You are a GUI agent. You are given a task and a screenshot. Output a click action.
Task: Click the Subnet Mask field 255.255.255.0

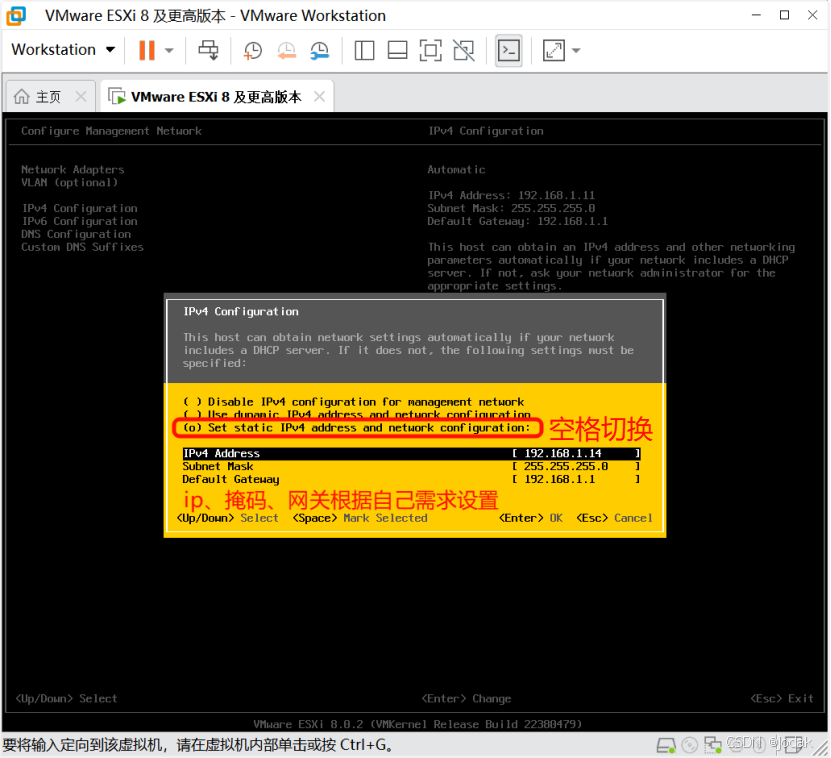[576, 466]
